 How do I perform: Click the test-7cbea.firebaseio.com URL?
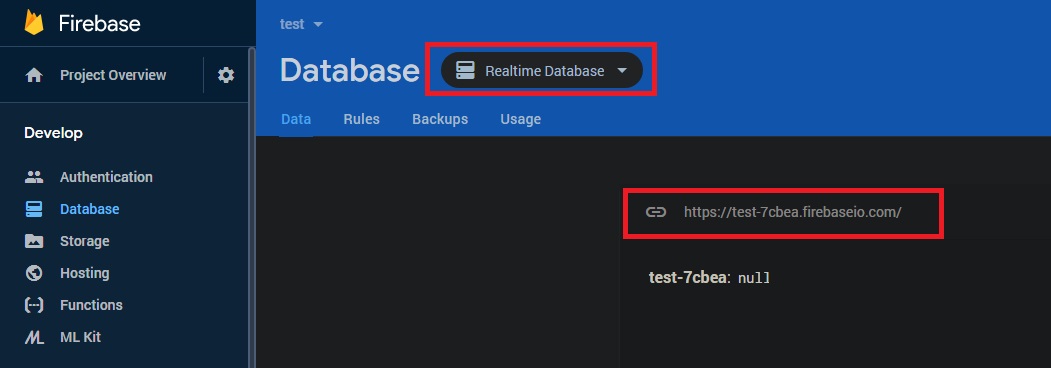click(792, 212)
